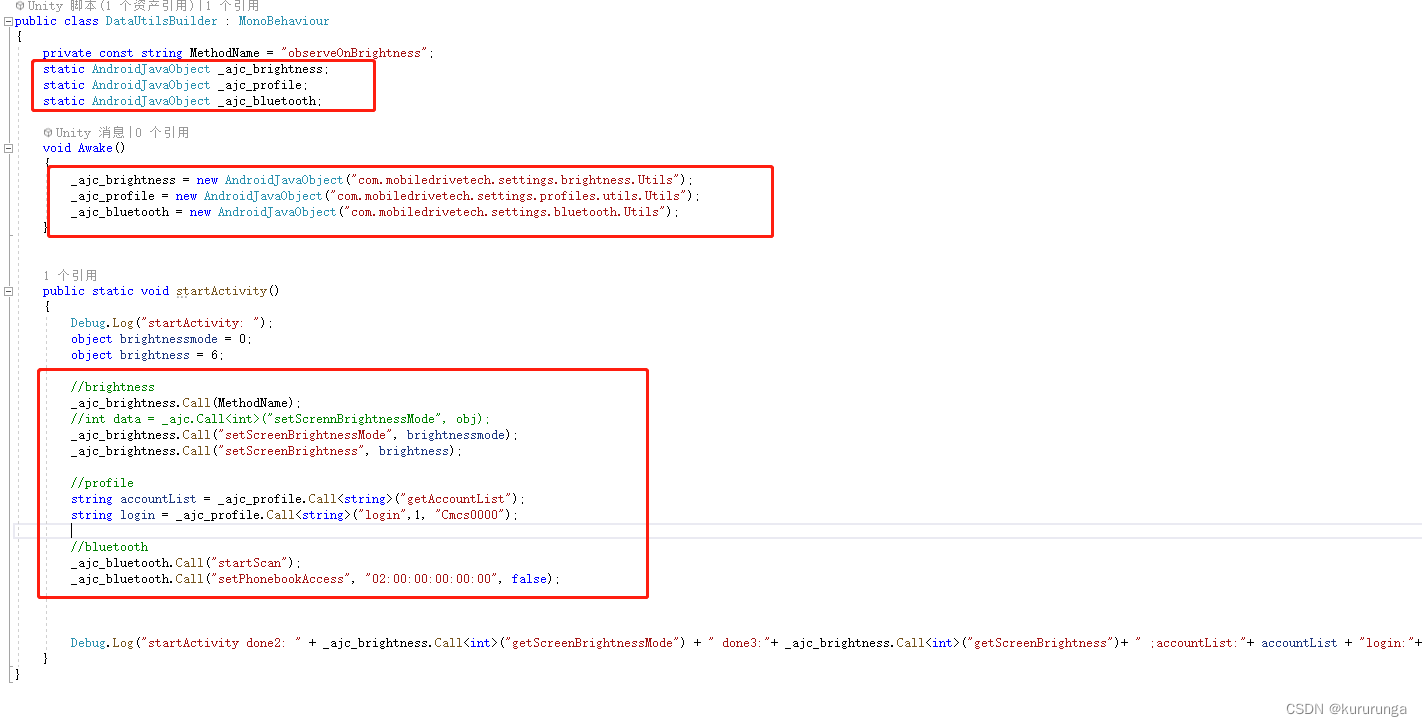This screenshot has width=1422, height=726.
Task: Click the false keyword in setPhonebookAccess call
Action: pyautogui.click(x=529, y=579)
